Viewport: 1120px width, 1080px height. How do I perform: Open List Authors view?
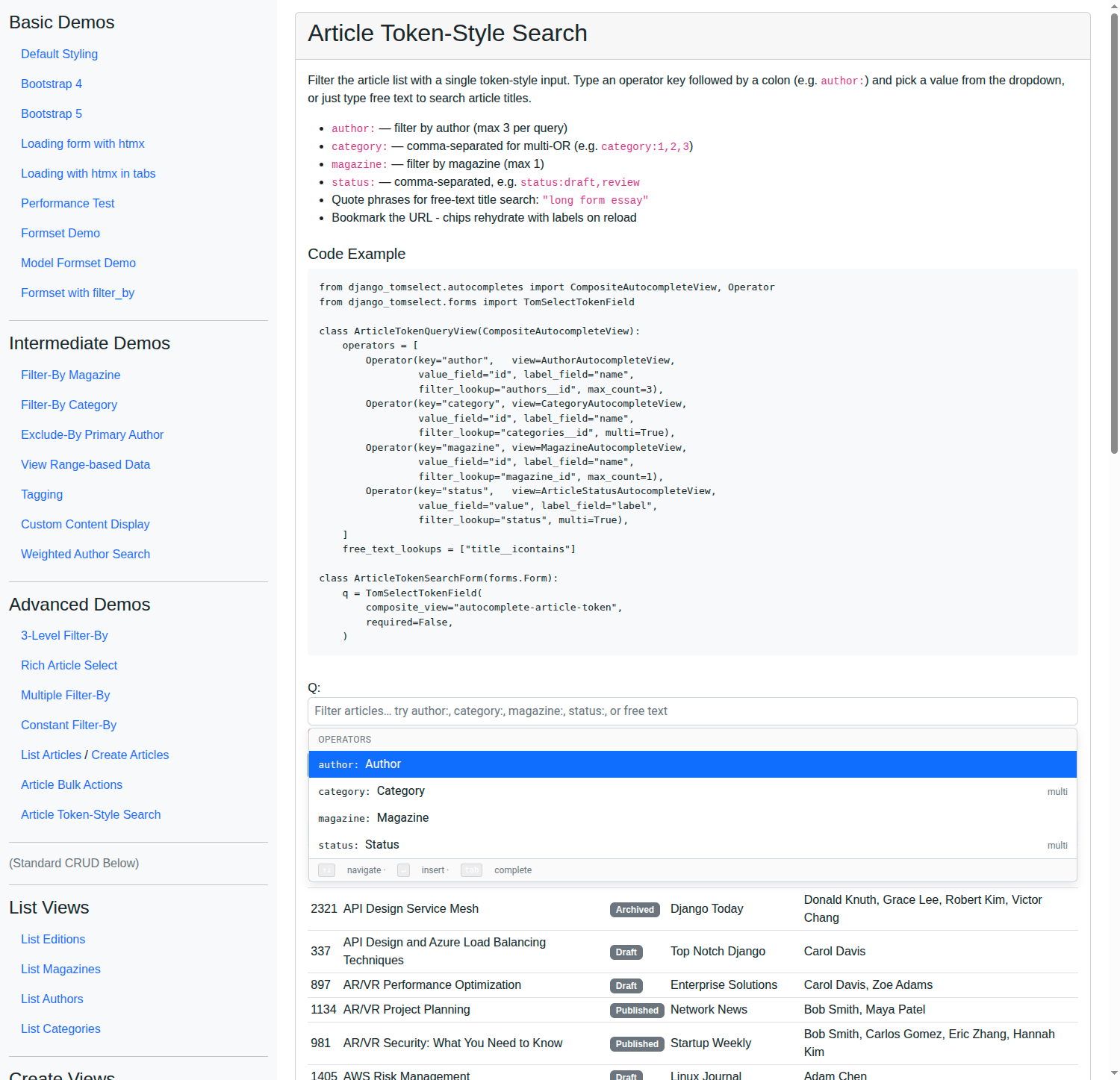pyautogui.click(x=52, y=999)
